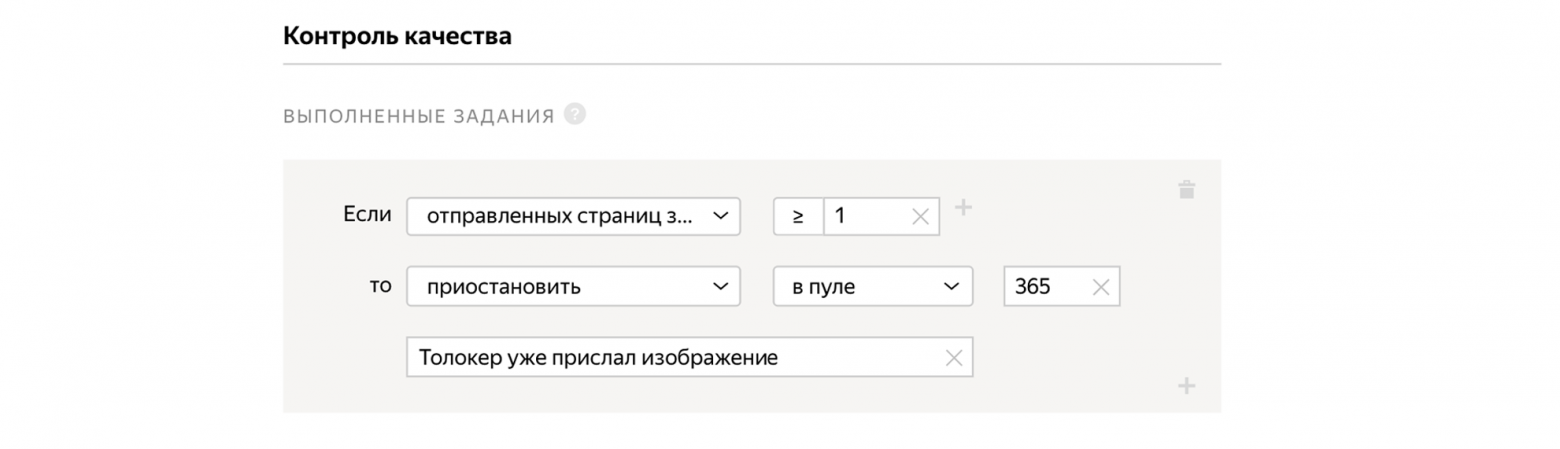Viewport: 1560px width, 449px height.
Task: Open ≥ comparison operator selector
Action: (798, 216)
